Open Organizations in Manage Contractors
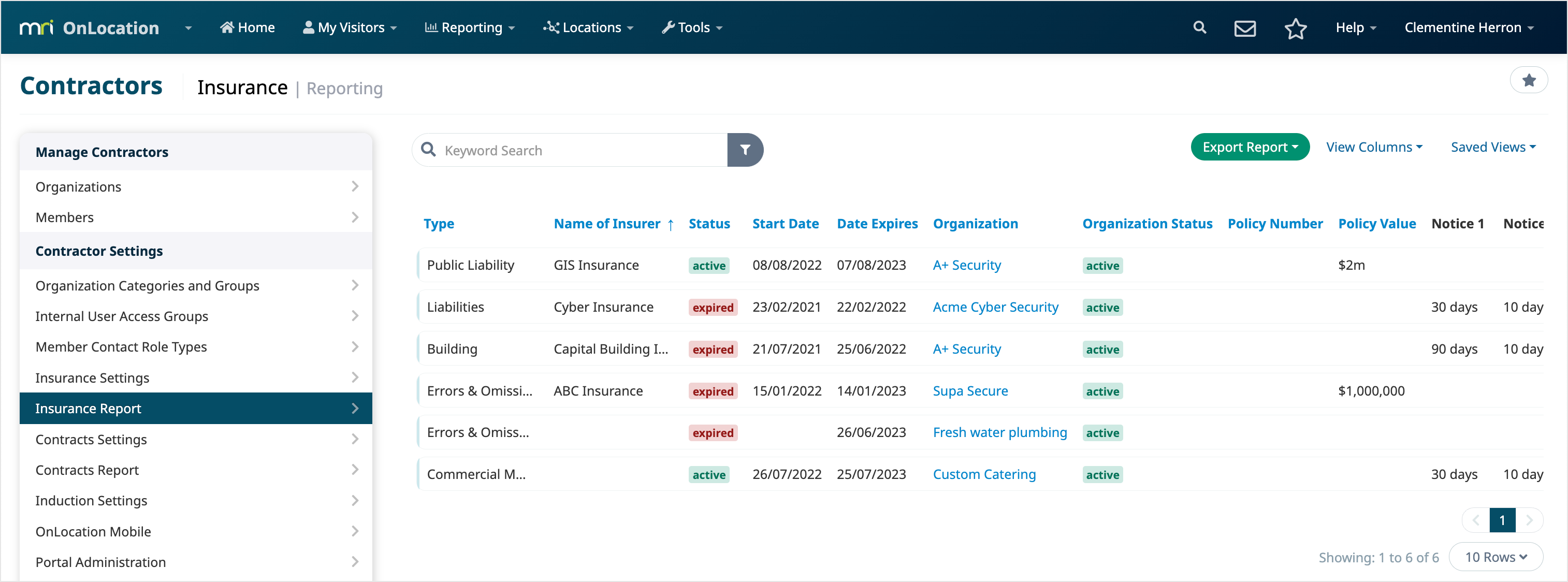This screenshot has width=1568, height=582. point(196,186)
